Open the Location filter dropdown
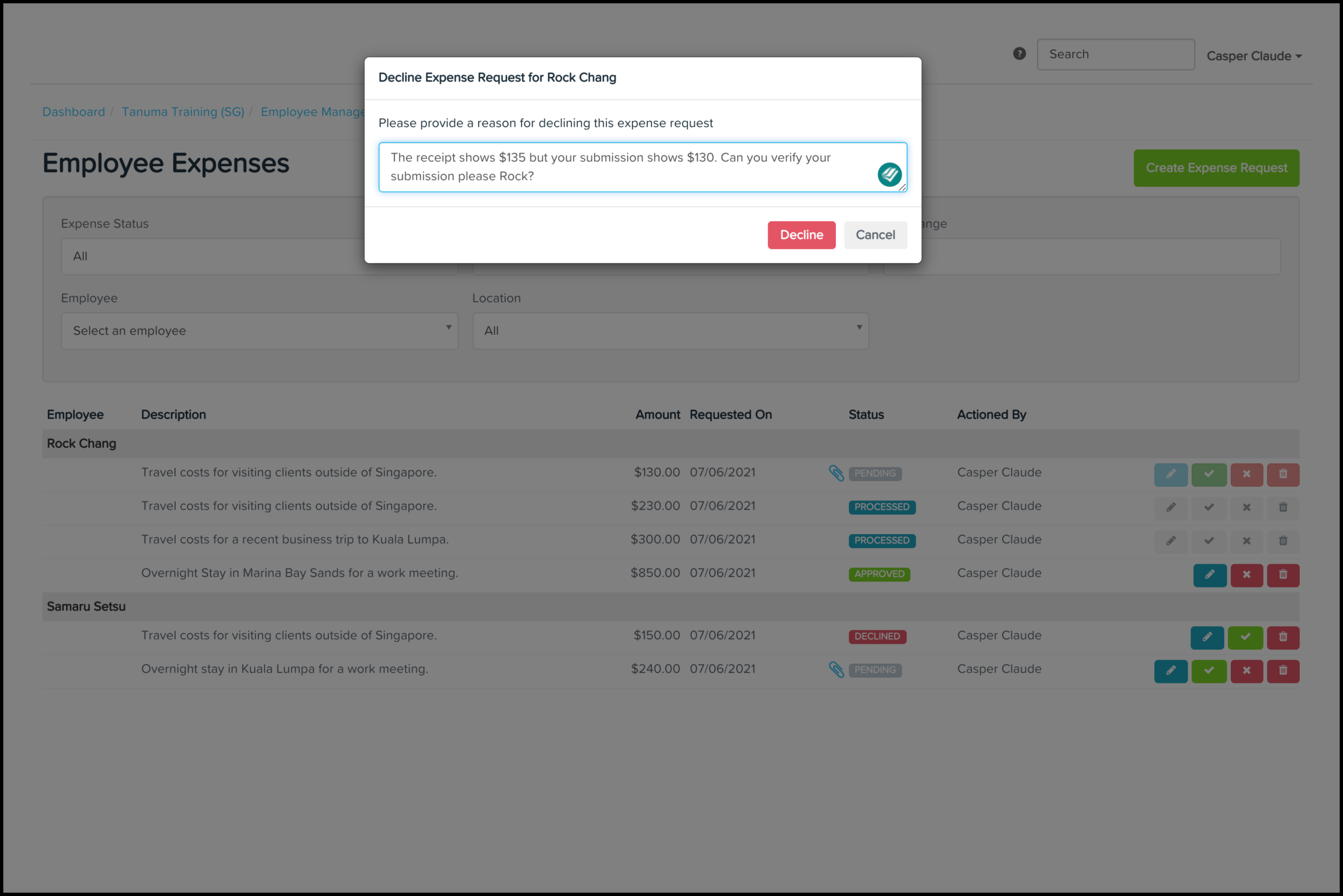Screen dimensions: 1343x896 (x=670, y=331)
